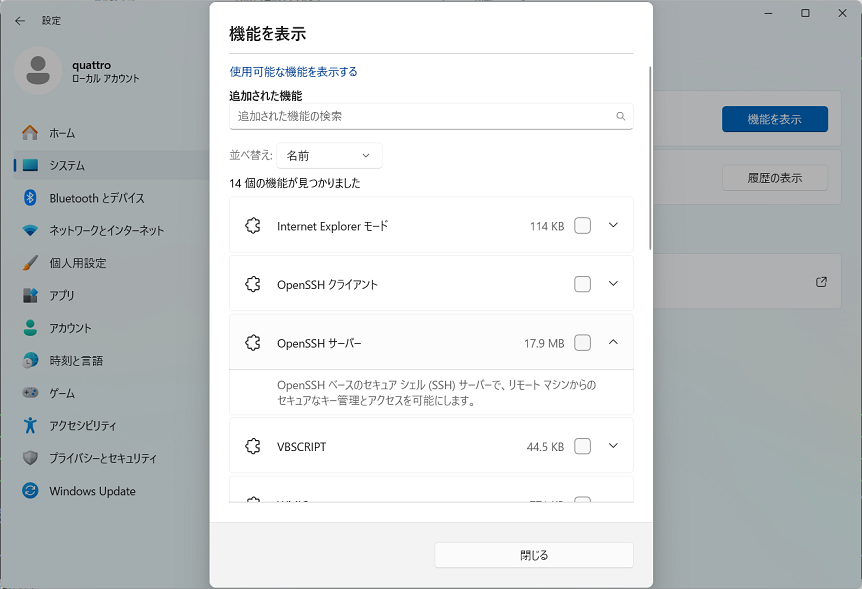Viewport: 862px width, 589px height.
Task: Open ネットワークとインターネット in sidebar
Action: point(106,230)
